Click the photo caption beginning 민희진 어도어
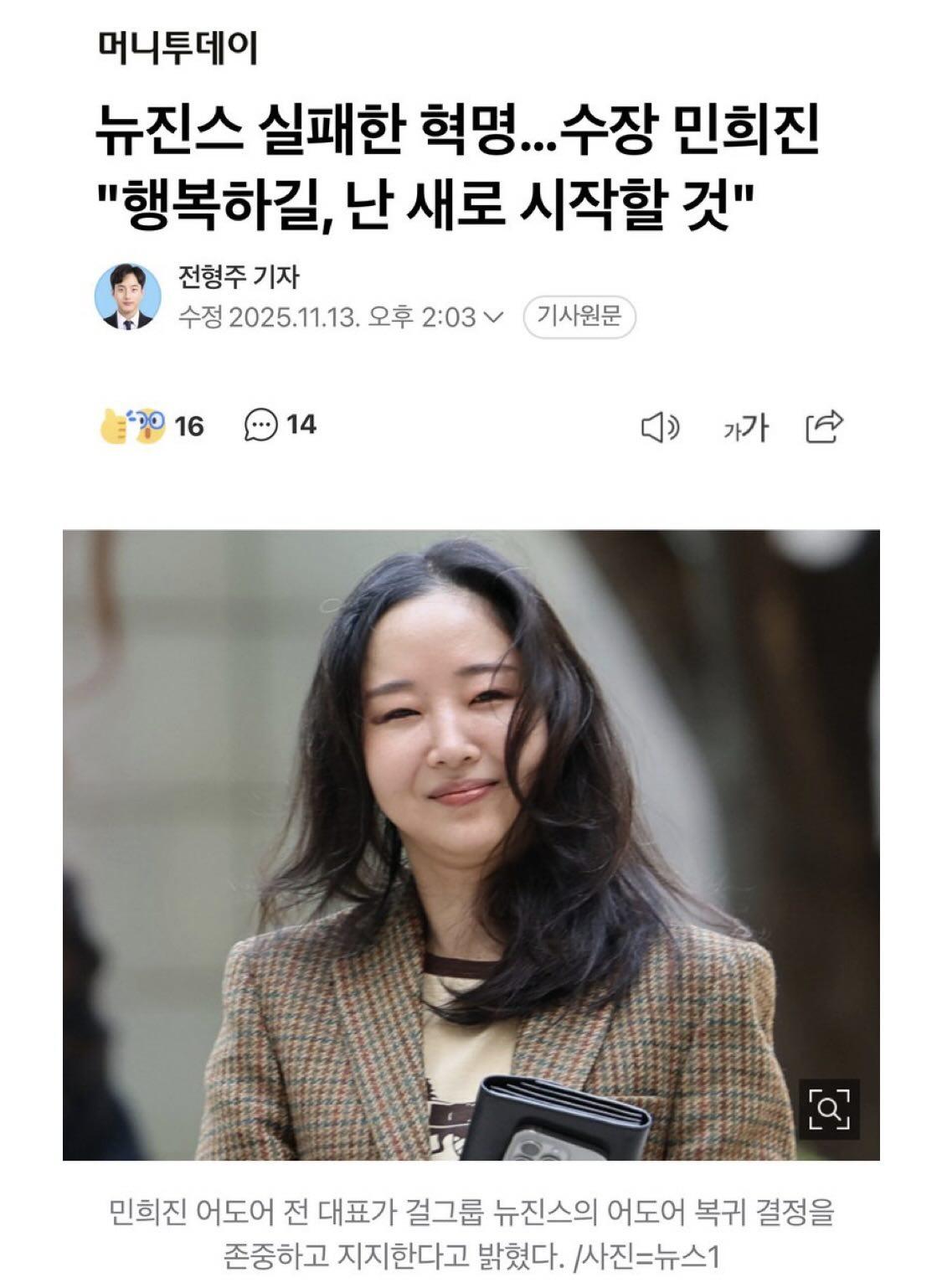 click(x=471, y=1234)
